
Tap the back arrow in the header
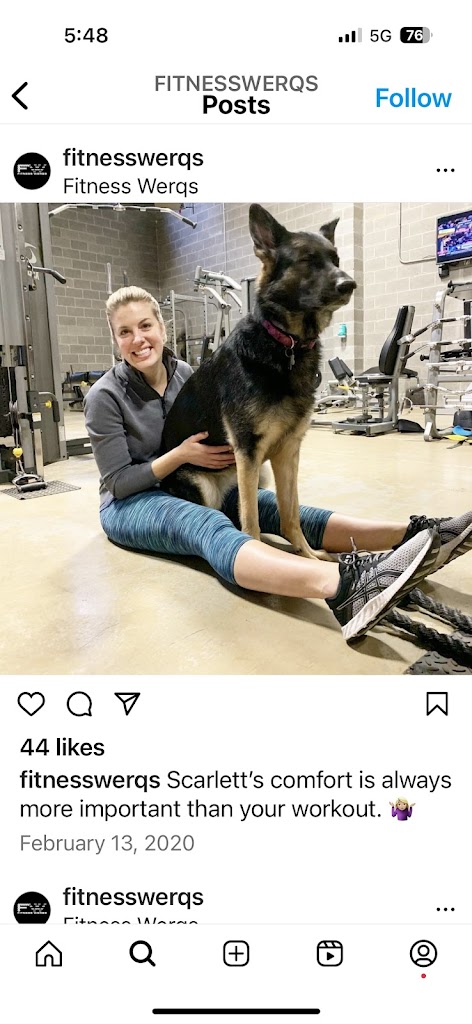(20, 96)
